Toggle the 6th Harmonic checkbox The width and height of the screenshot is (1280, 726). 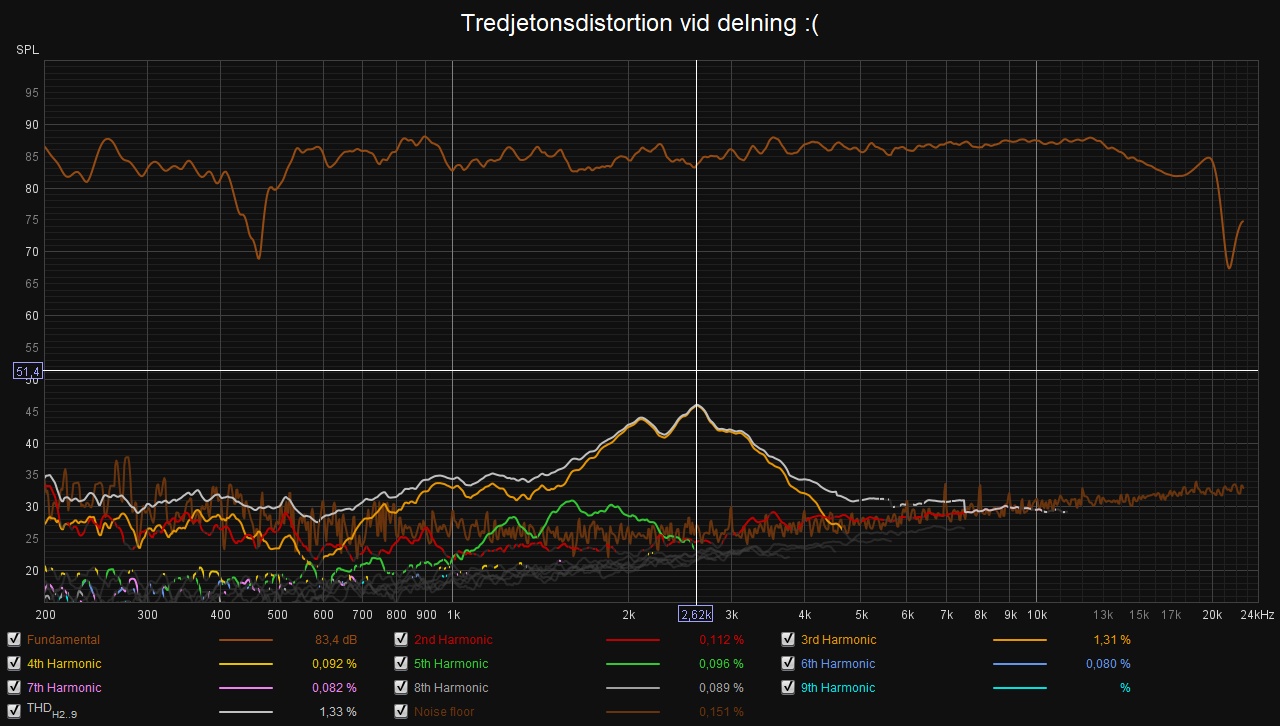click(788, 664)
